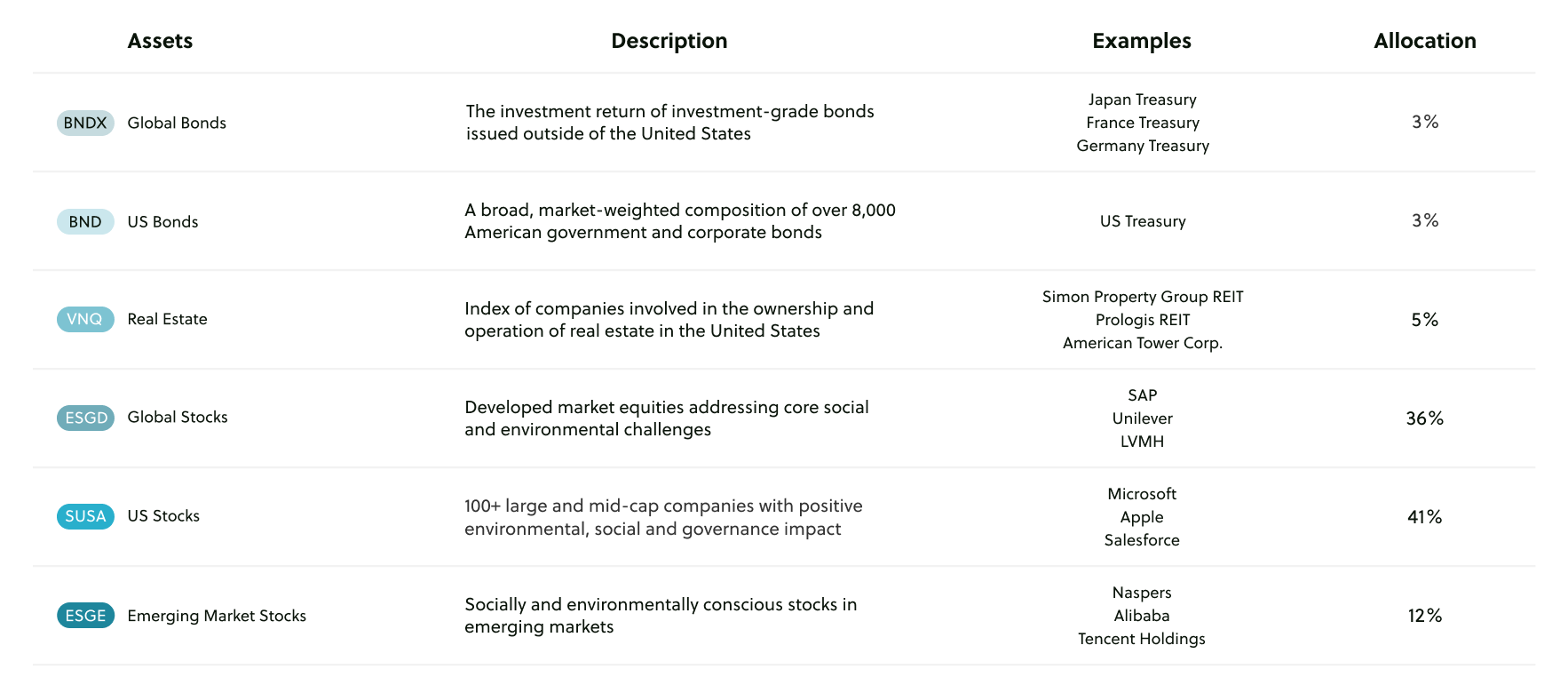
Task: Click the ESGE ticker badge
Action: point(85,616)
